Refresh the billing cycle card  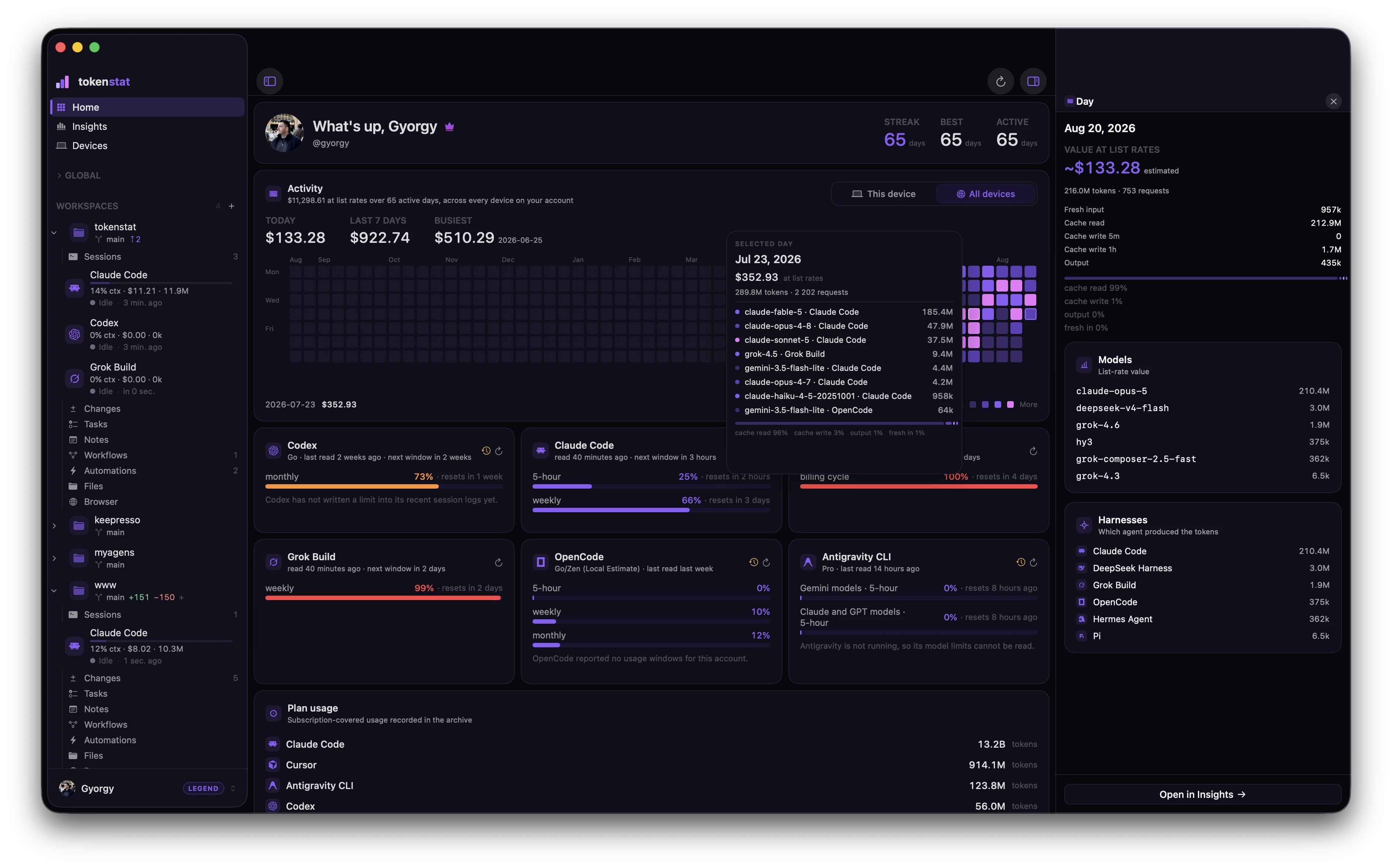pos(1033,451)
